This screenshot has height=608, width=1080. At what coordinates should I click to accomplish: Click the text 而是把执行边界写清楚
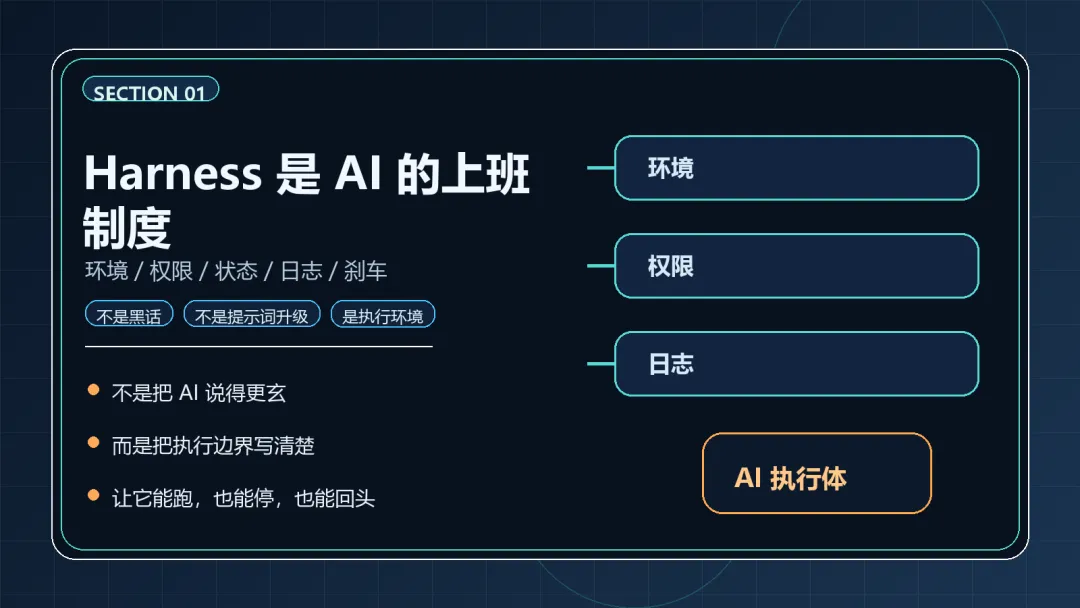click(x=213, y=445)
